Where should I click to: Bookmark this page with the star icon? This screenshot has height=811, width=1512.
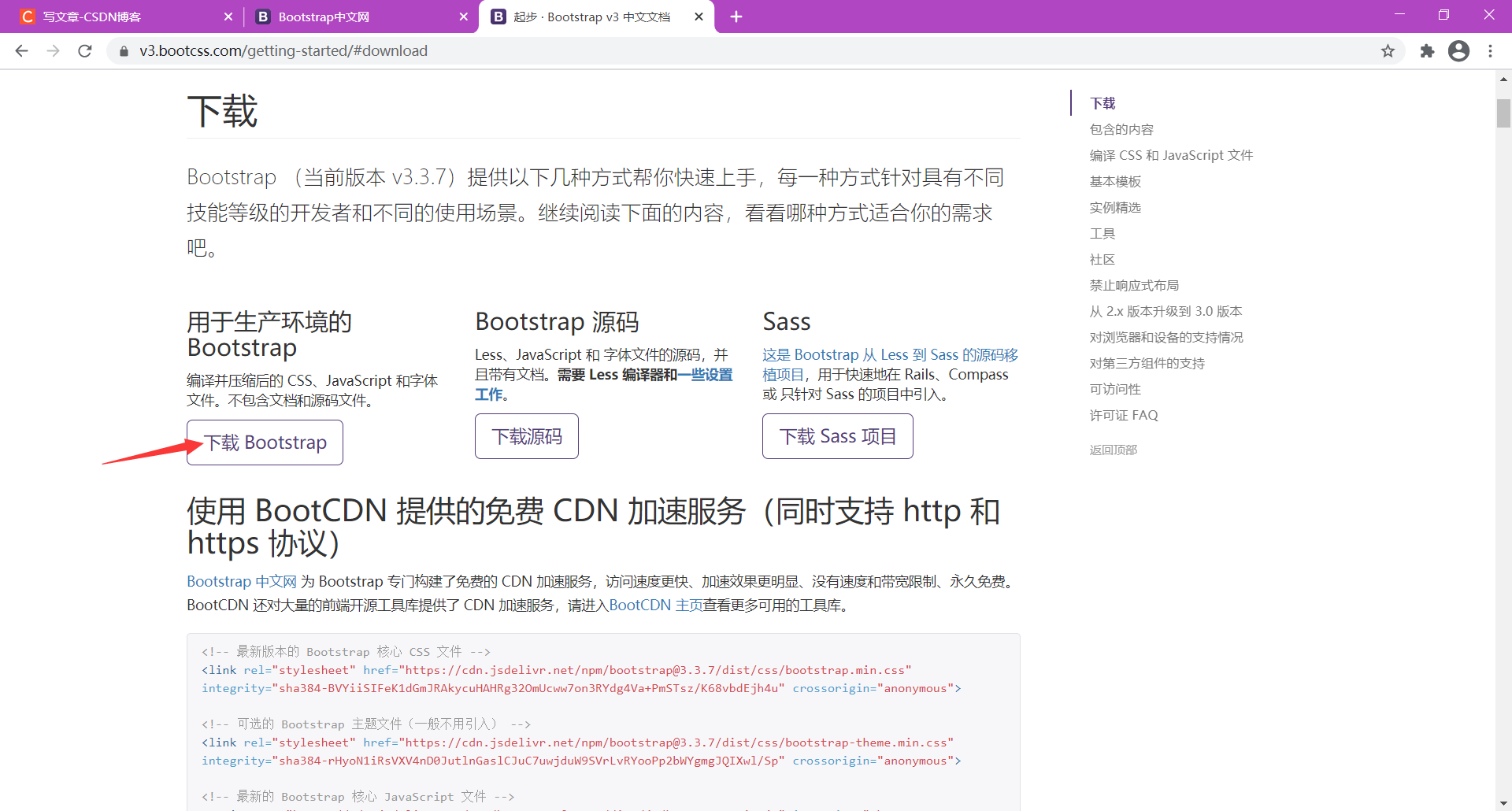click(x=1388, y=51)
